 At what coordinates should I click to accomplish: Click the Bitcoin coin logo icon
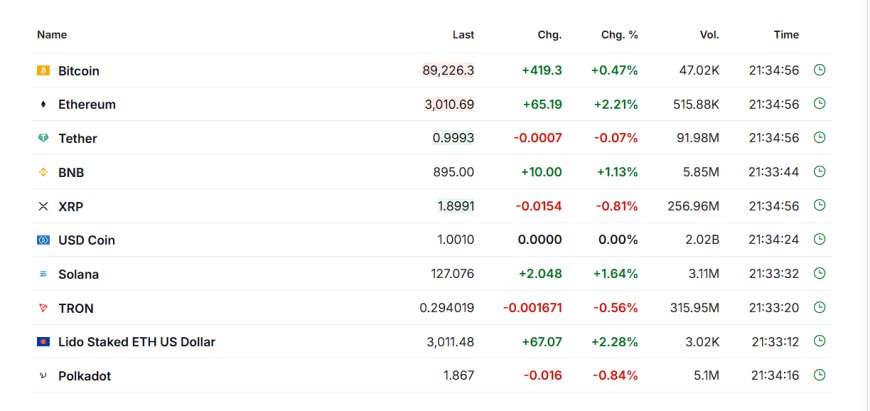tap(43, 70)
